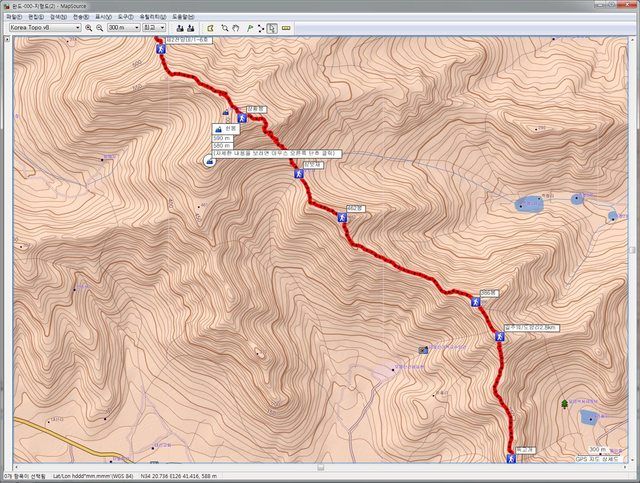This screenshot has width=640, height=483.
Task: Select the Map tool icon
Action: pos(210,28)
